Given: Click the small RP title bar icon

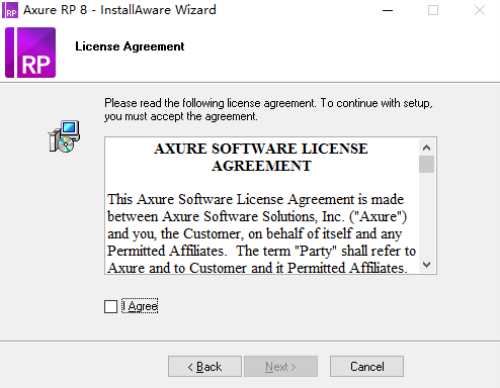Looking at the screenshot, I should pyautogui.click(x=10, y=10).
